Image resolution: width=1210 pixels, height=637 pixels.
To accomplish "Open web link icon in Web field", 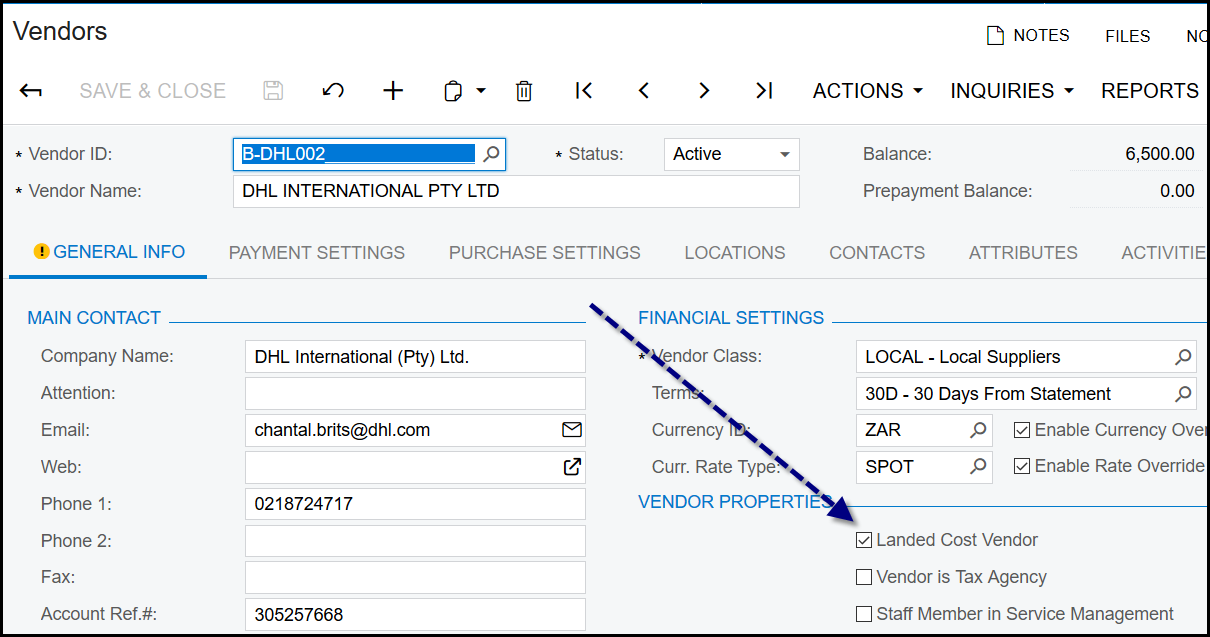I will pos(571,467).
